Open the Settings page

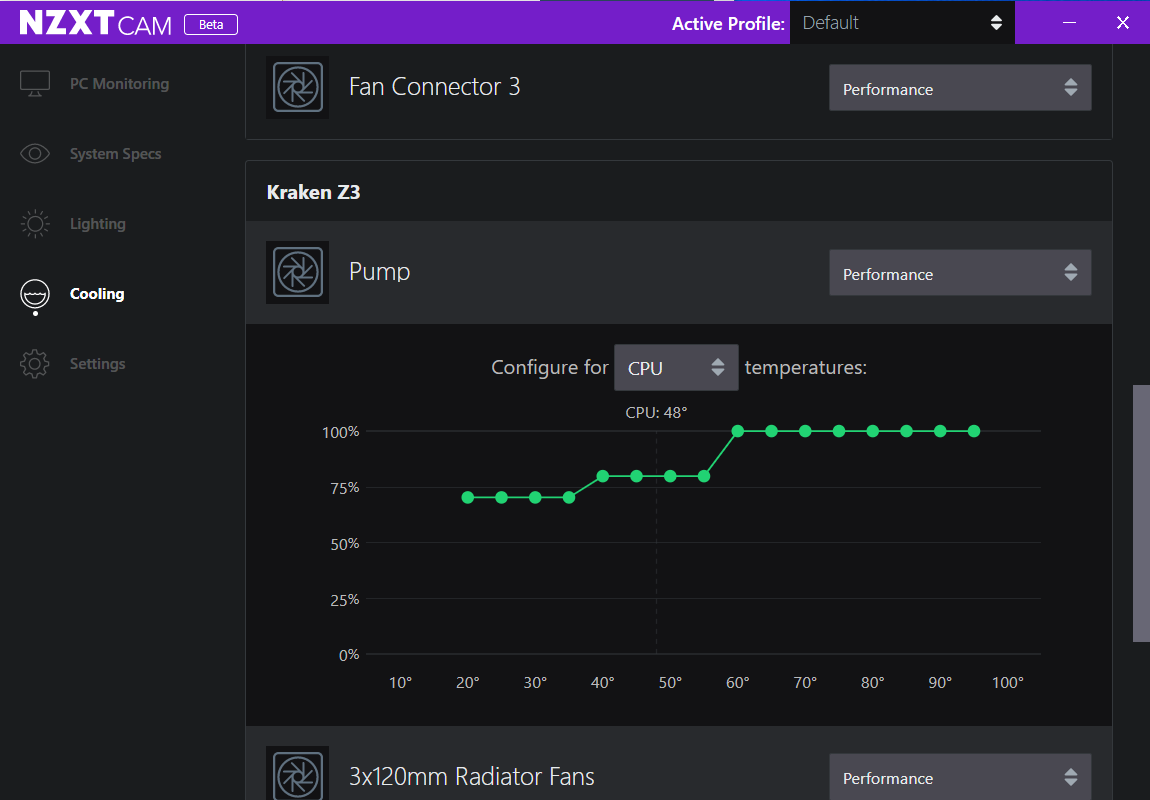(98, 364)
